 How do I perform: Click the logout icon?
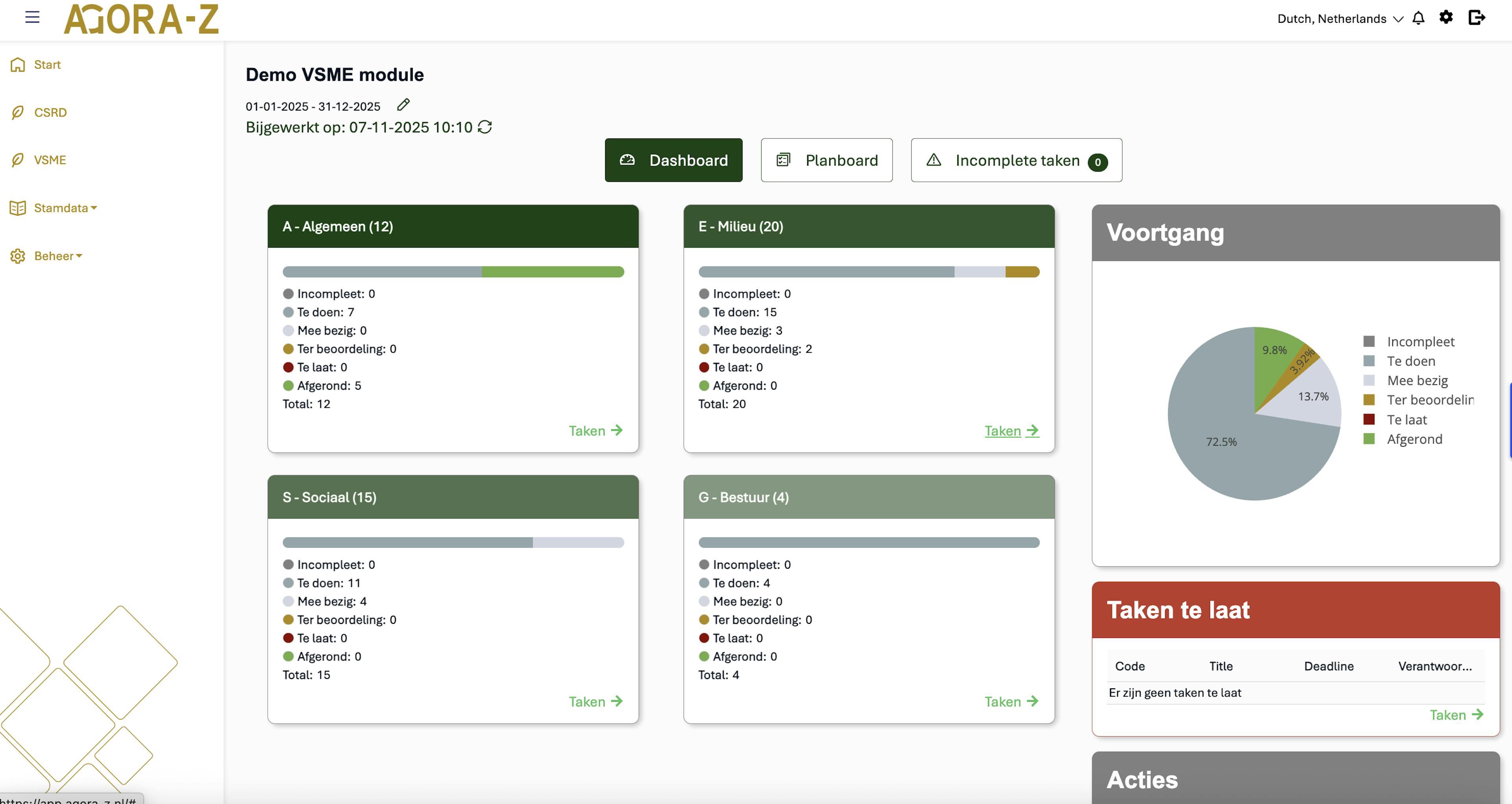pos(1476,18)
